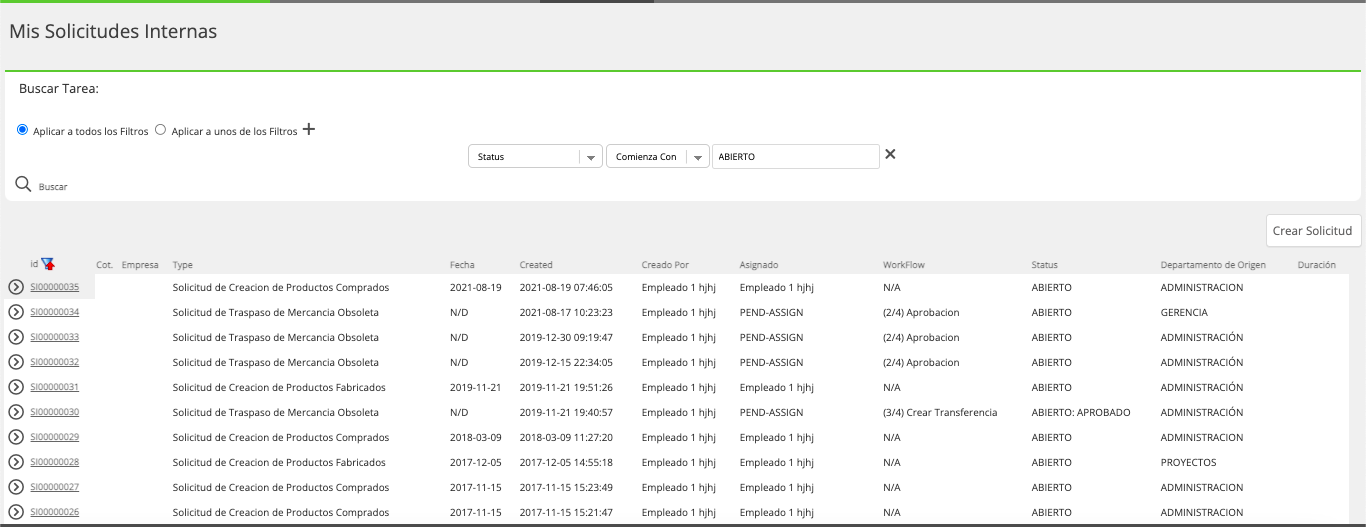Click '(3/4) Crear Transferencia' workflow cell
This screenshot has height=527, width=1366.
940,412
